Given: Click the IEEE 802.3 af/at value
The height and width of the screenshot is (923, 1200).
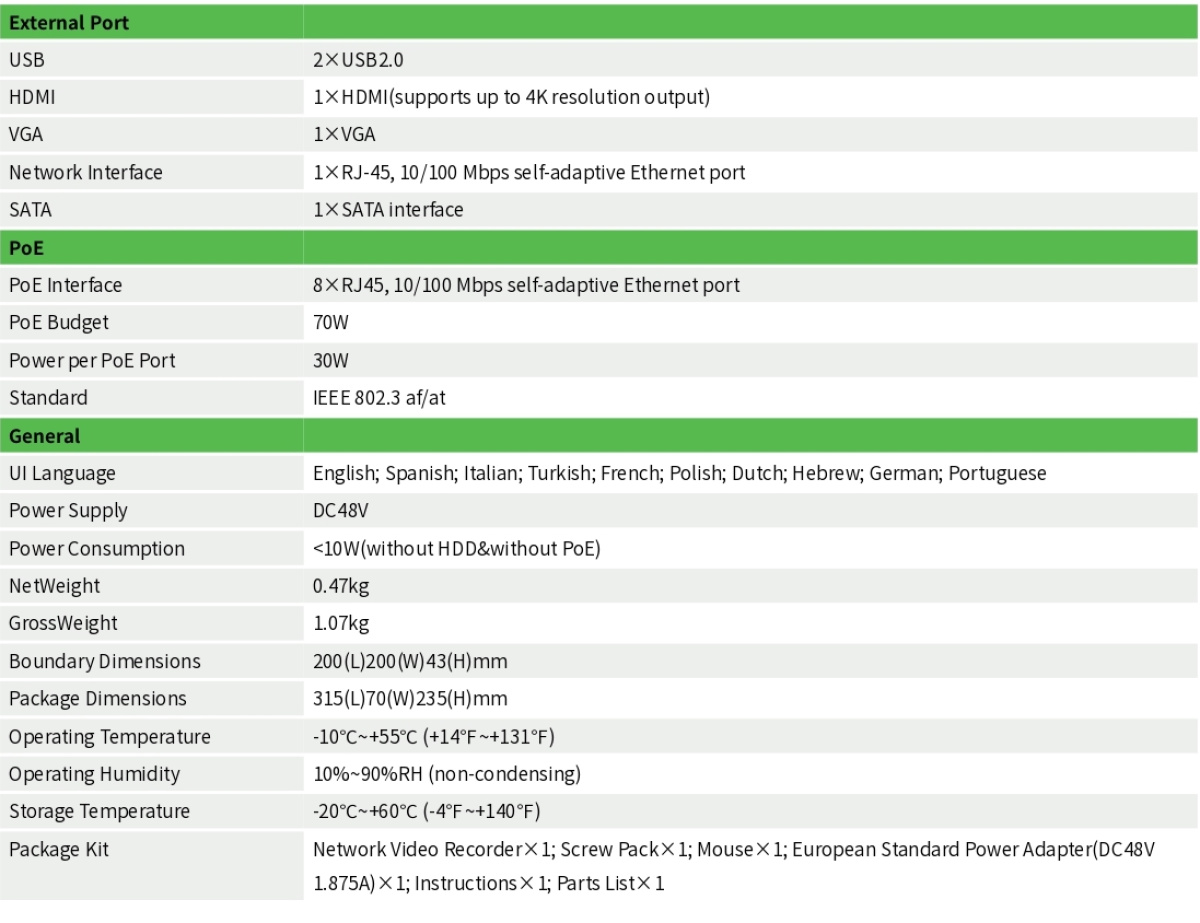Looking at the screenshot, I should (x=379, y=397).
